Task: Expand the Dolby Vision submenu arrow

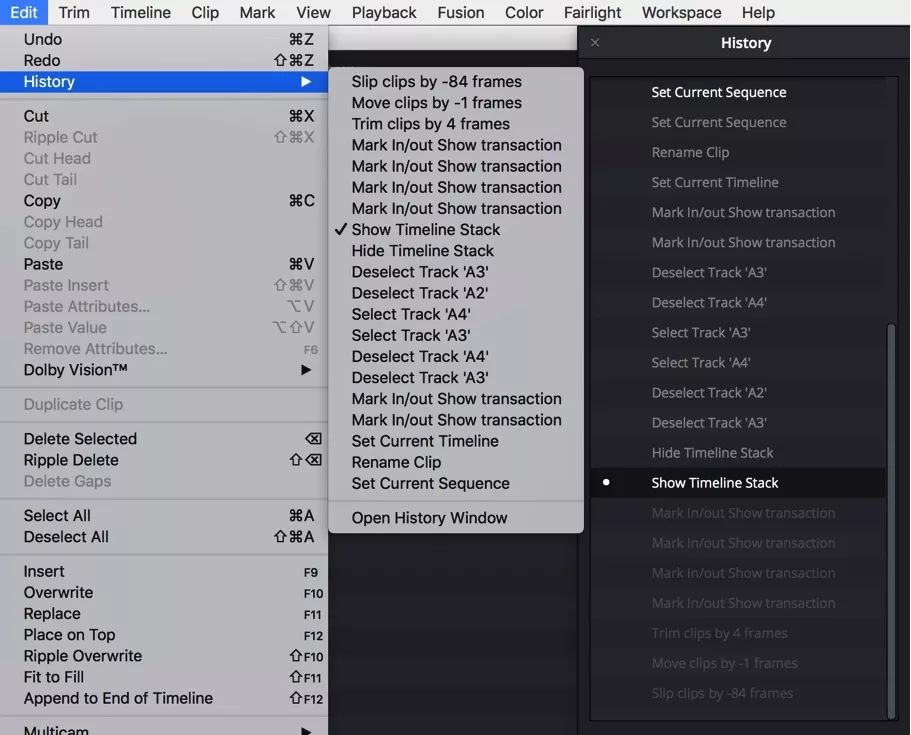Action: 306,370
